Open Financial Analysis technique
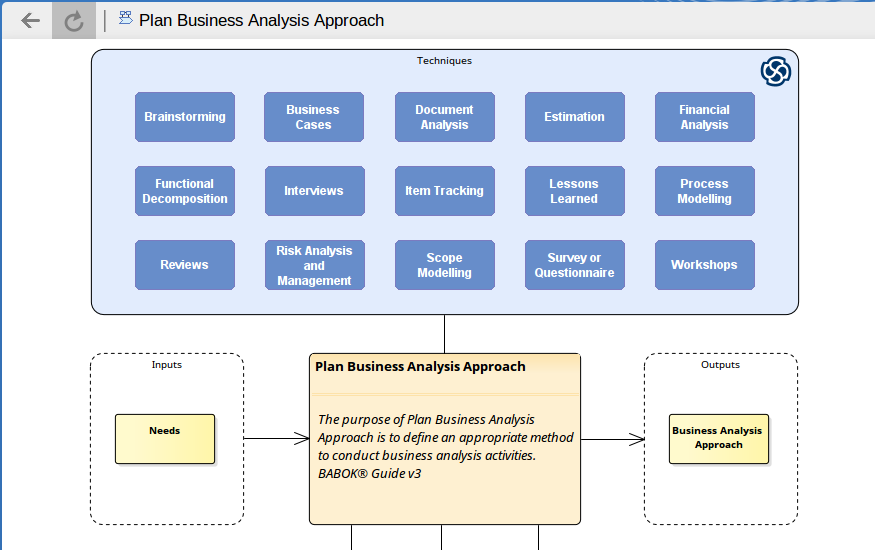The height and width of the screenshot is (550, 875). coord(704,117)
